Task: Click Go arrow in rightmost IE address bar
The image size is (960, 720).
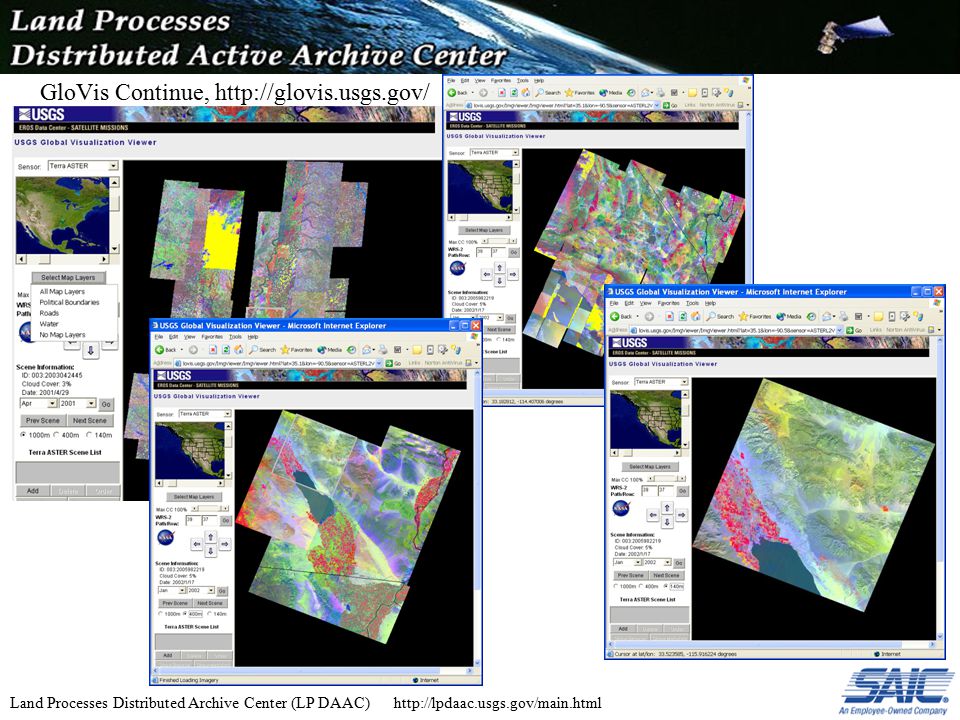Action: pos(850,330)
